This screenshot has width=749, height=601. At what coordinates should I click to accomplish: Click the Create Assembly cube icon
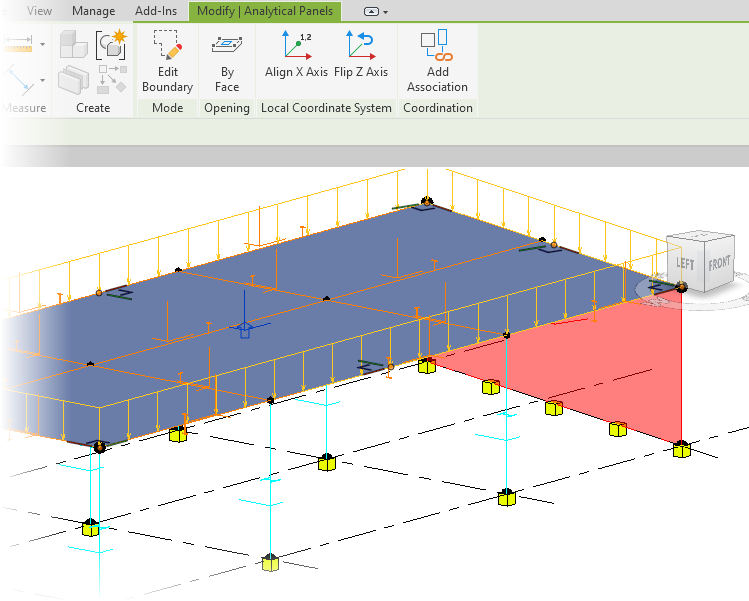74,44
